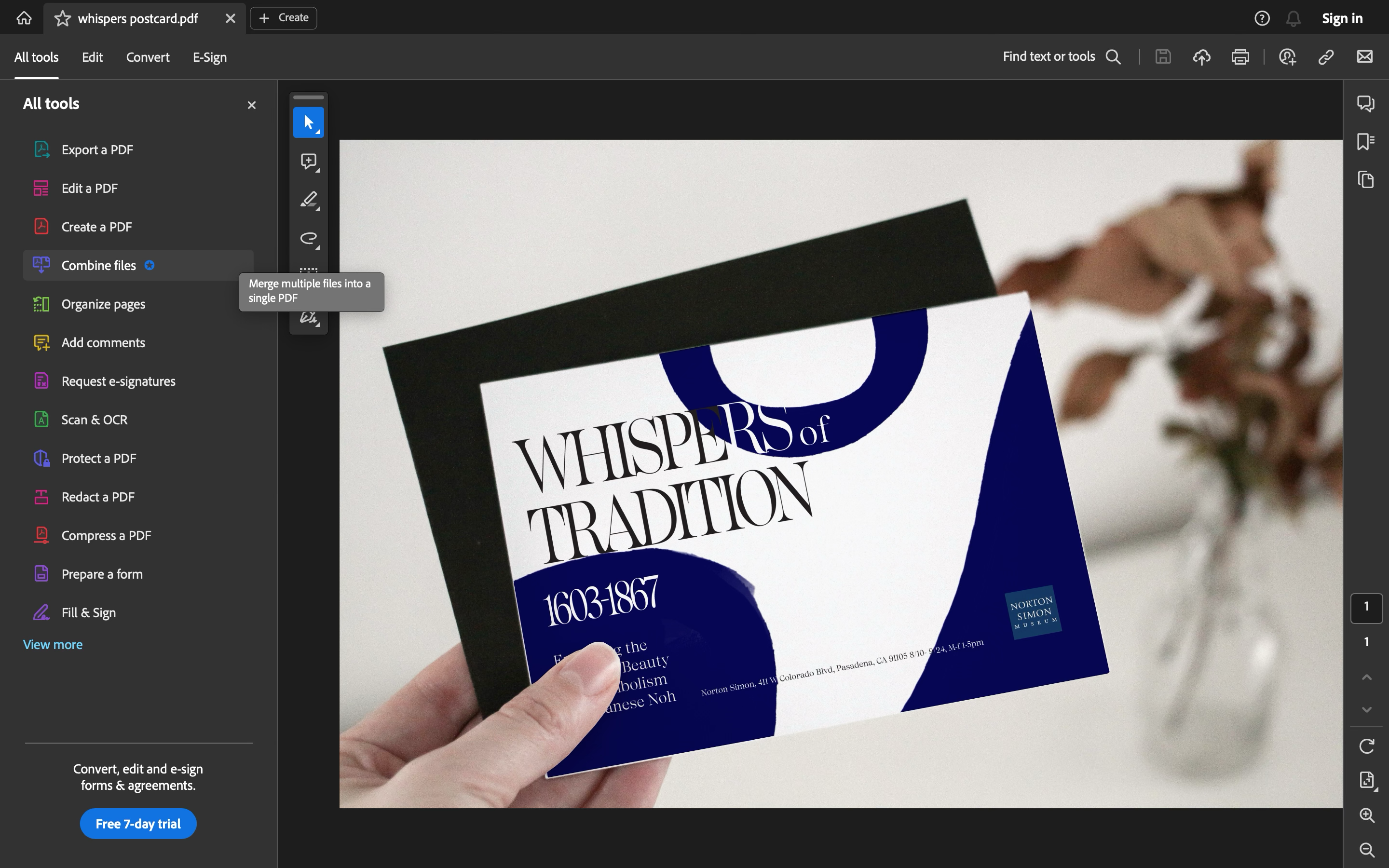Switch to the Convert tab
Screen dimensions: 1389x868
[x=148, y=57]
